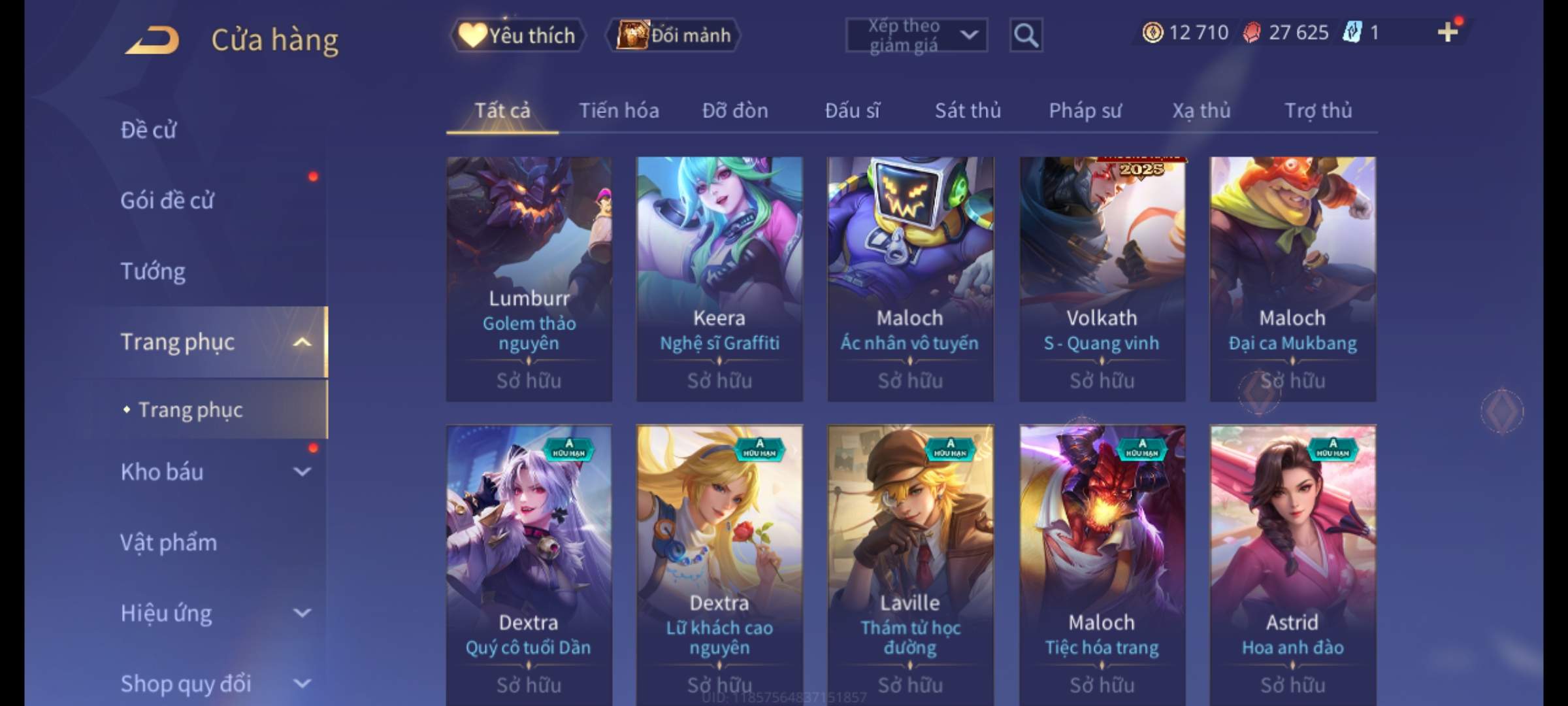Expand the Hiệu ứng sidebar section

(302, 613)
